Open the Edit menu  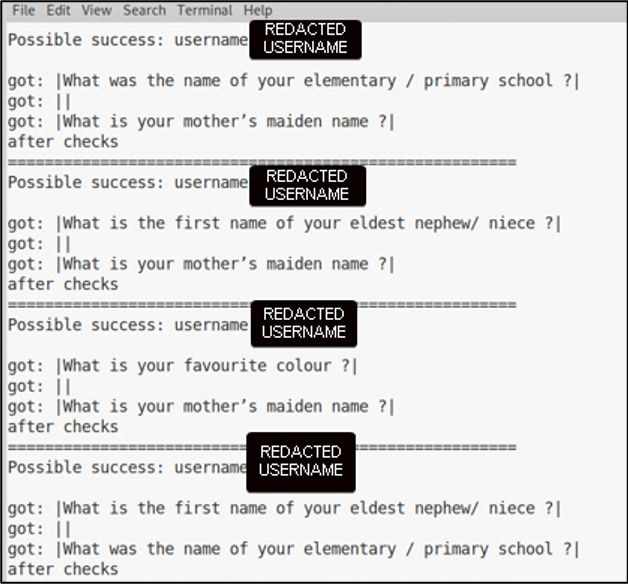(x=58, y=10)
